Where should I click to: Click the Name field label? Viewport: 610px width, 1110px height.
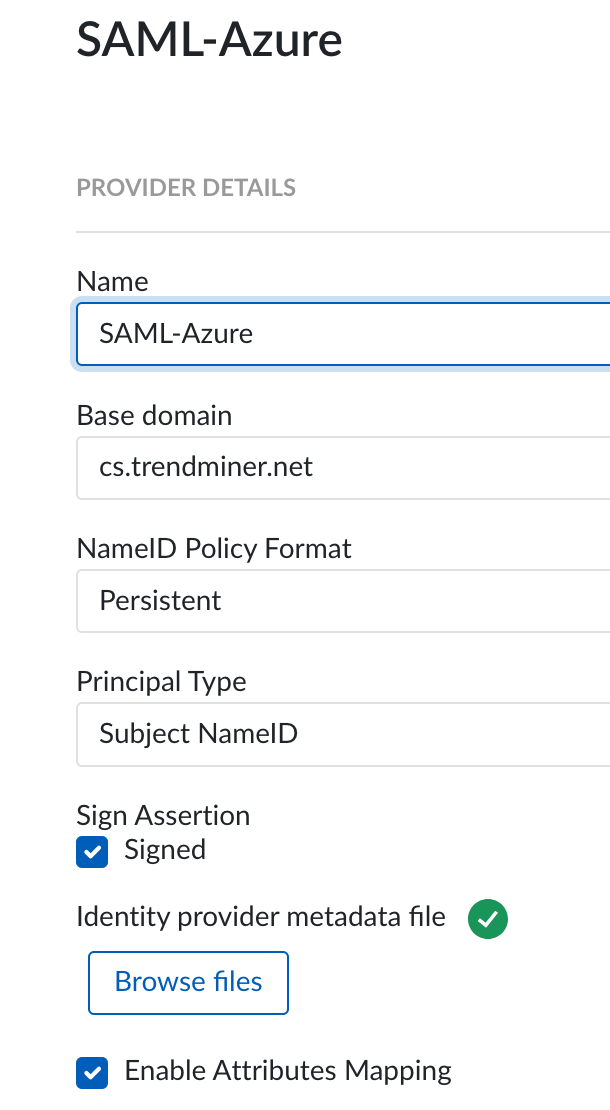click(x=112, y=281)
